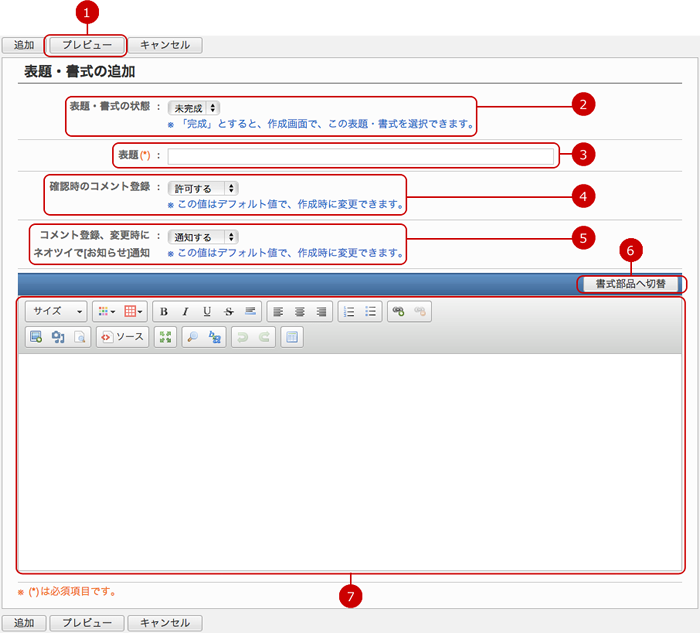Open the 通知する notification dropdown
Image resolution: width=700 pixels, height=633 pixels.
click(203, 237)
